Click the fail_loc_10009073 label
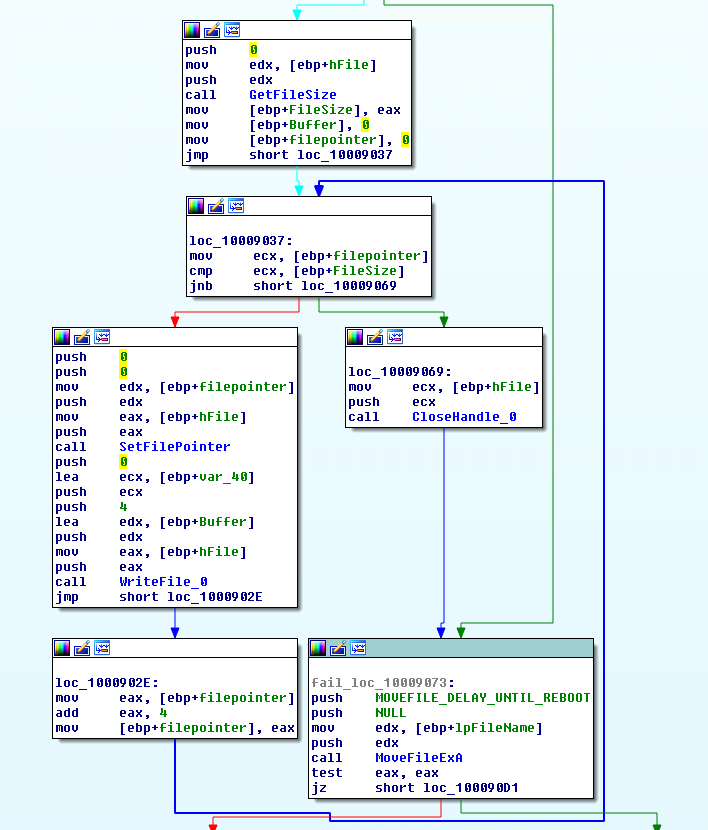708x830 pixels. click(379, 682)
